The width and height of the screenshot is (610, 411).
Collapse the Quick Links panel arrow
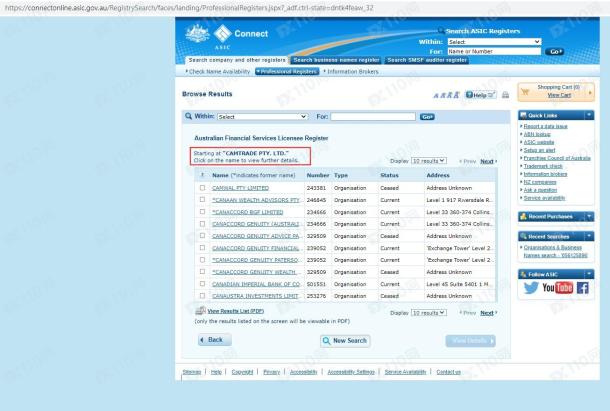point(589,115)
